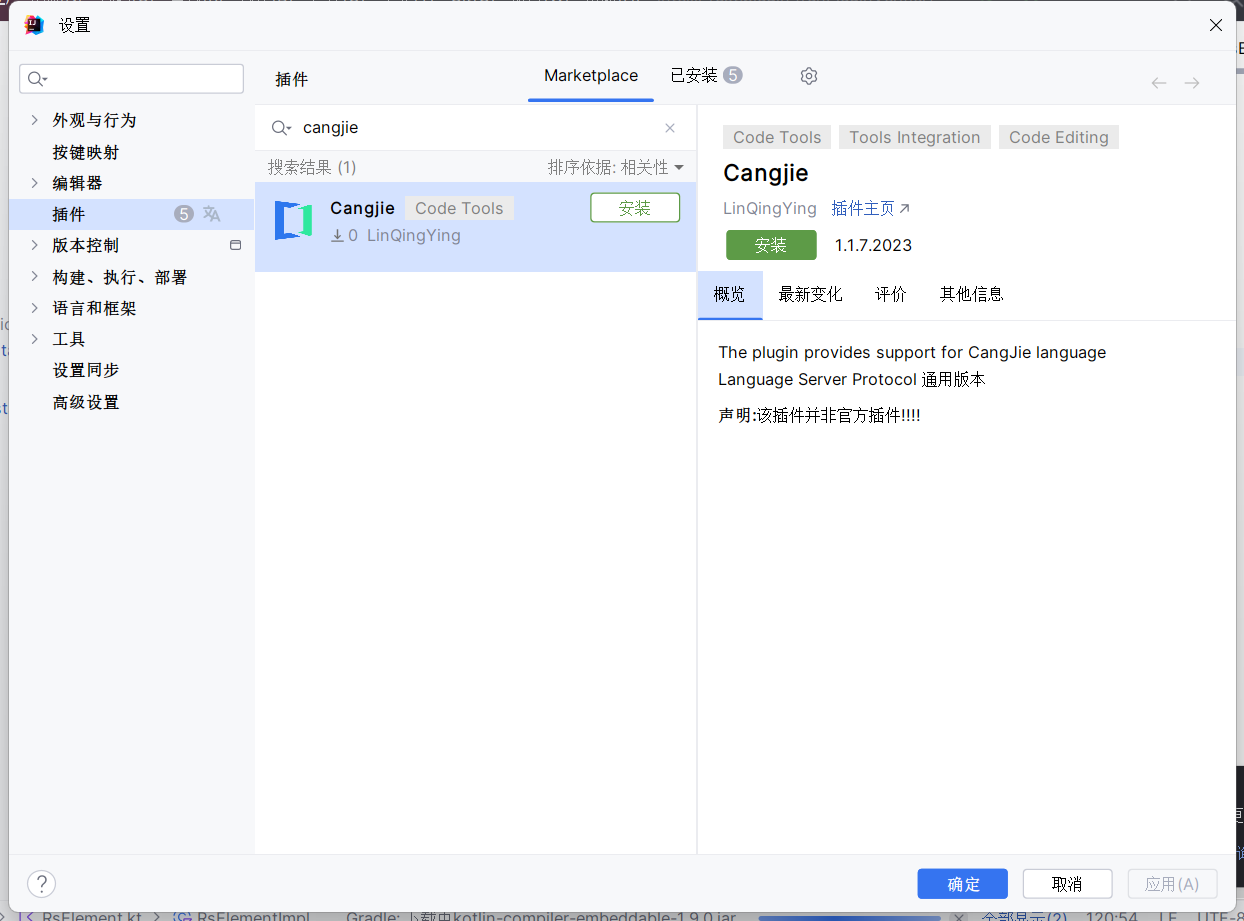Click the Cangjie plugin logo icon
This screenshot has width=1244, height=921.
293,220
